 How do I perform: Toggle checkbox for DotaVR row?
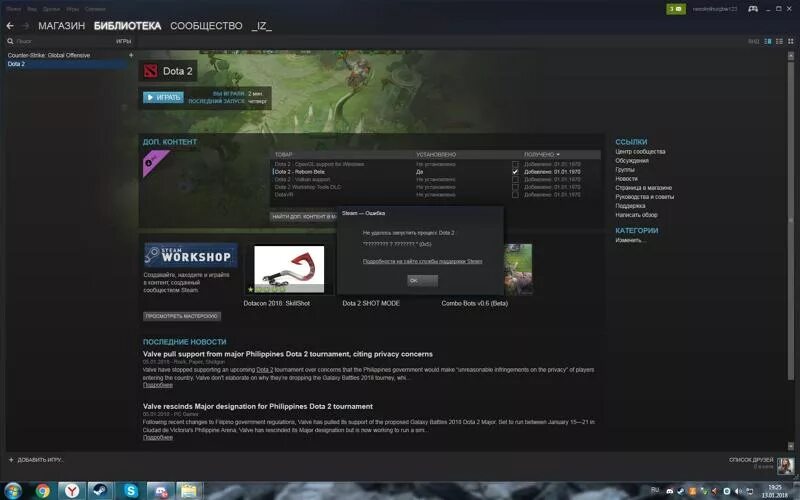[x=515, y=195]
